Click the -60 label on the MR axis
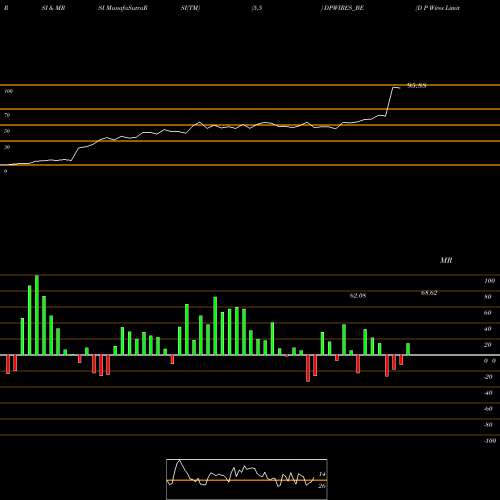The width and height of the screenshot is (500, 500). pos(488,409)
